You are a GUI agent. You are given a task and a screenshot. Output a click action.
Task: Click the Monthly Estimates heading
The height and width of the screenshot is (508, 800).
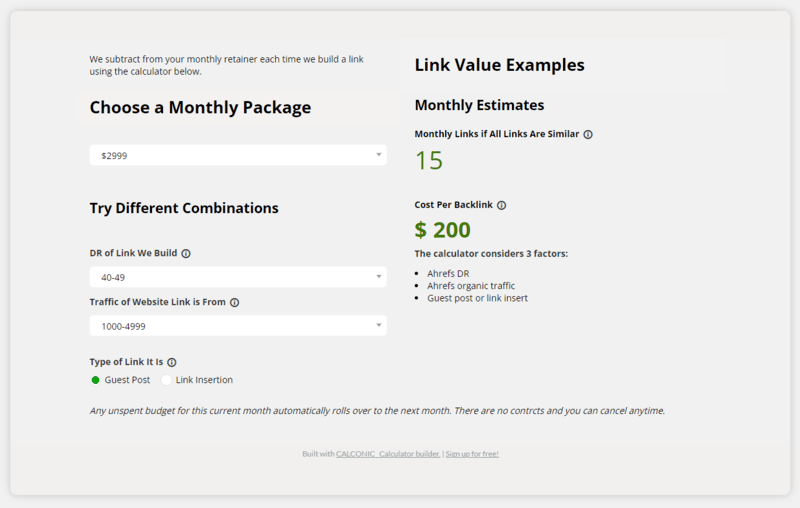pos(479,105)
